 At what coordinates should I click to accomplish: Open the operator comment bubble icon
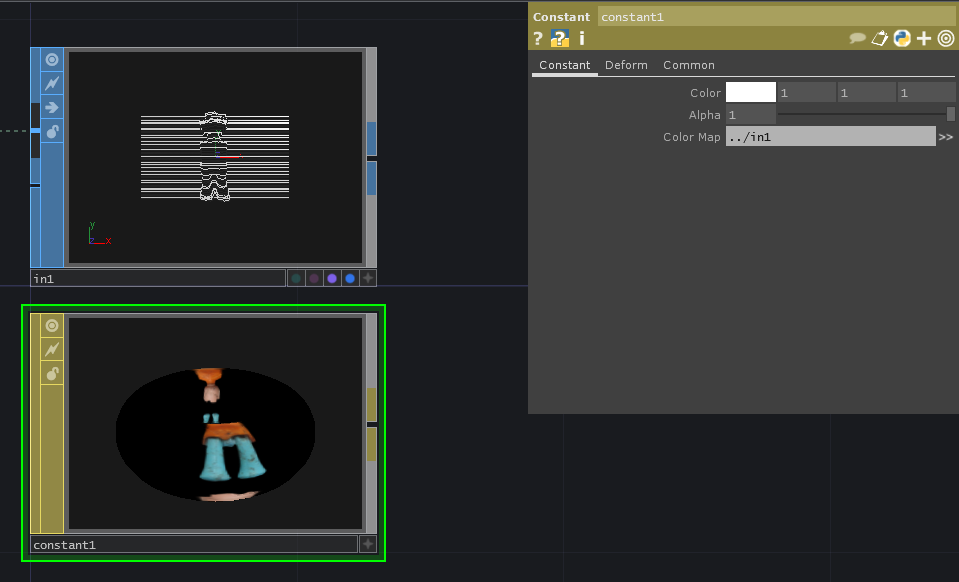[x=857, y=39]
